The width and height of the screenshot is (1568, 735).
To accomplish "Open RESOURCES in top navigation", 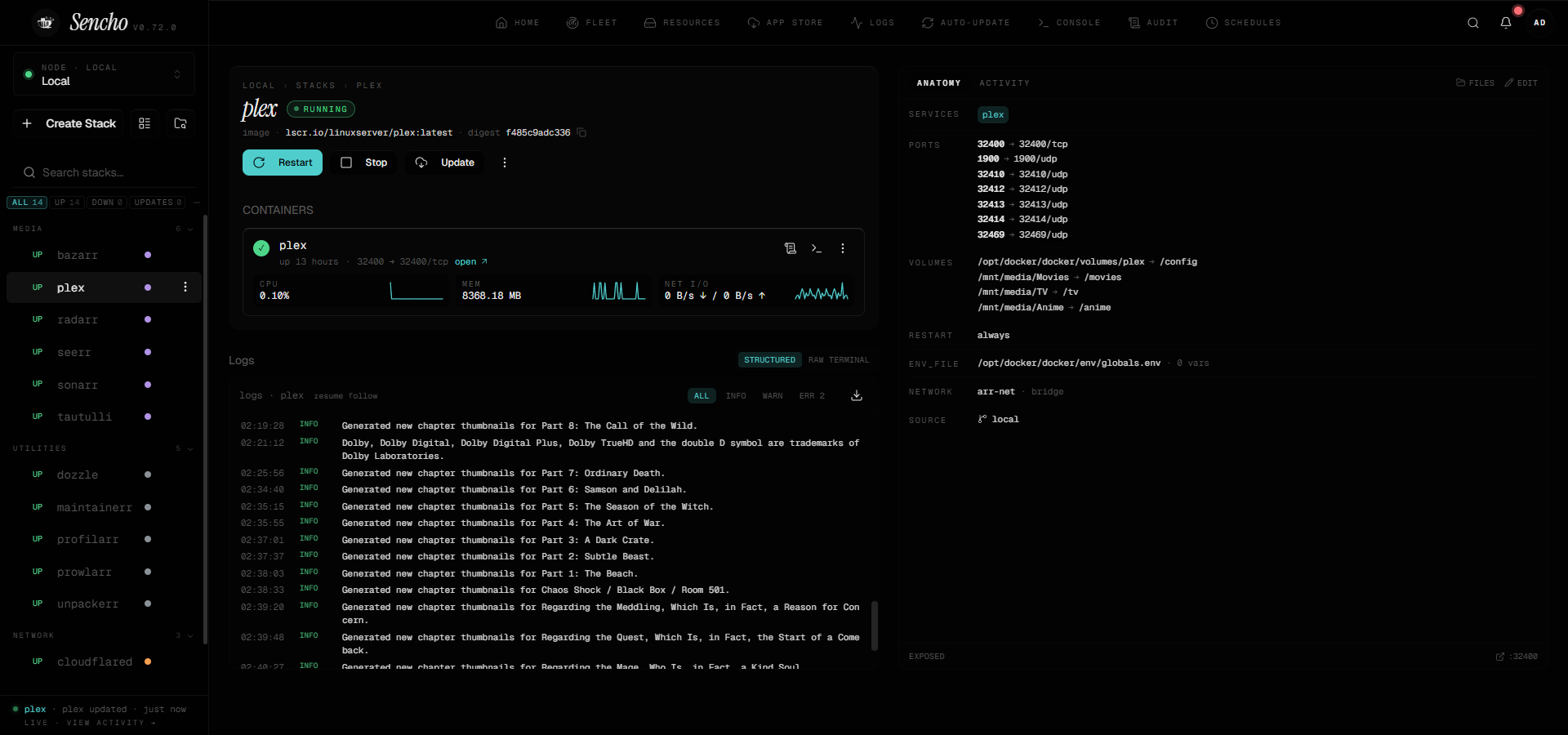I will [682, 23].
